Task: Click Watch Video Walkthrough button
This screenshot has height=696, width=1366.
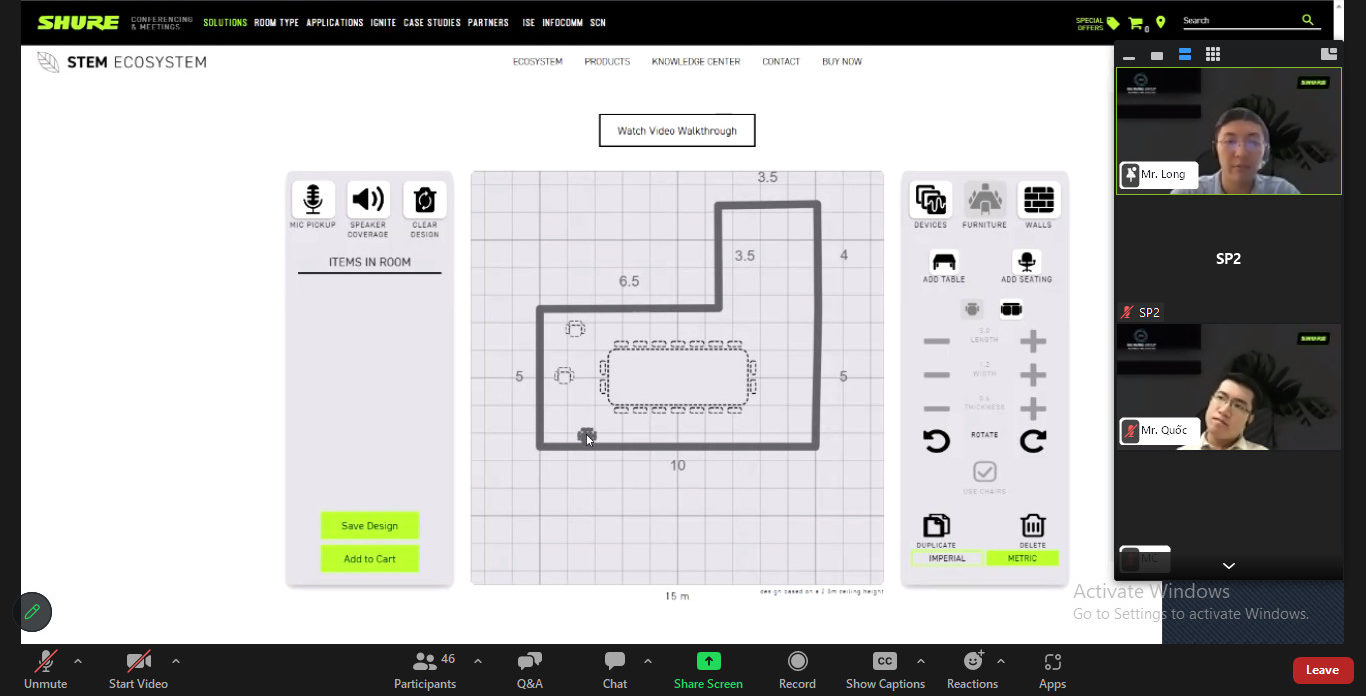Action: point(677,131)
